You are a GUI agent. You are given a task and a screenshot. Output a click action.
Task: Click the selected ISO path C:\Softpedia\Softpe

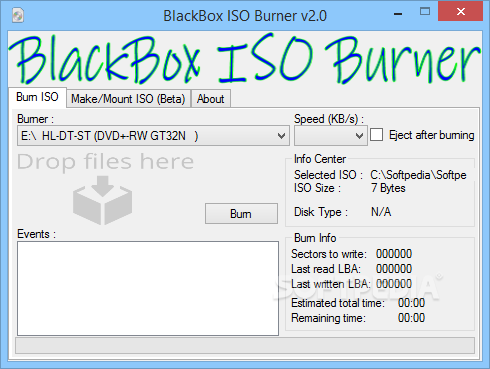coord(418,175)
